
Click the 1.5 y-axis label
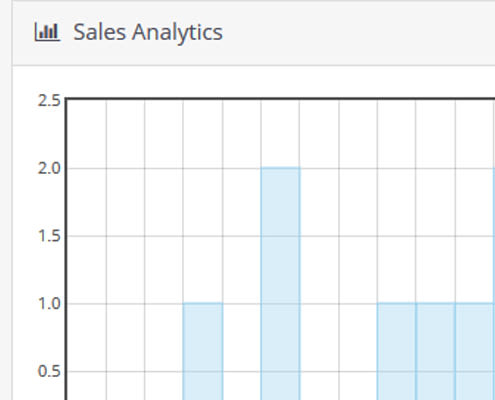point(49,236)
